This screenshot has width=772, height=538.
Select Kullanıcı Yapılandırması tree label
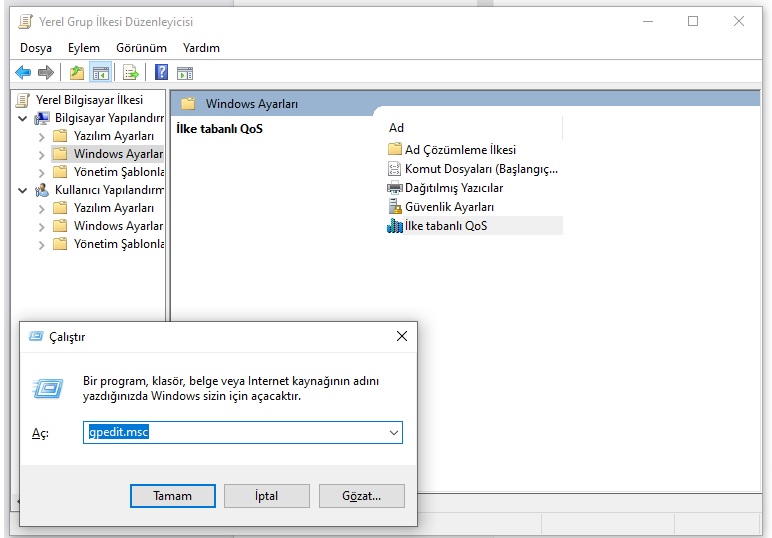109,190
